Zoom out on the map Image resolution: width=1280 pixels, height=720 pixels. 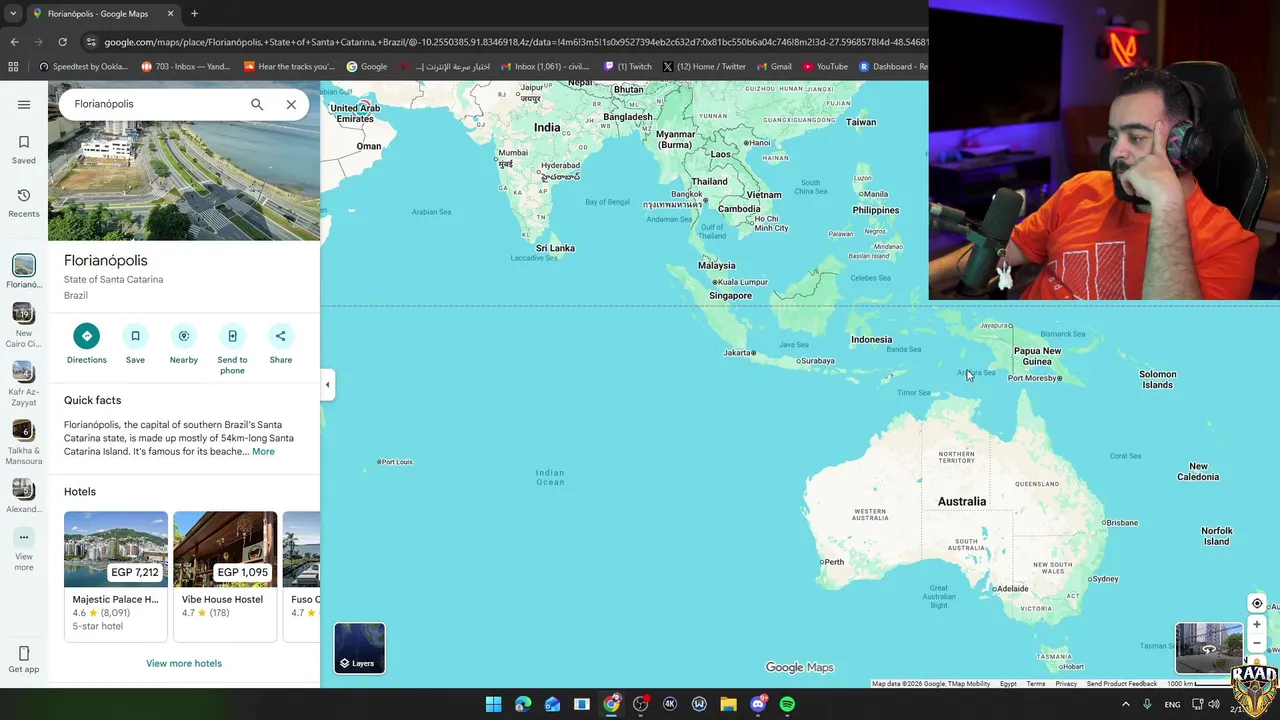point(1257,643)
